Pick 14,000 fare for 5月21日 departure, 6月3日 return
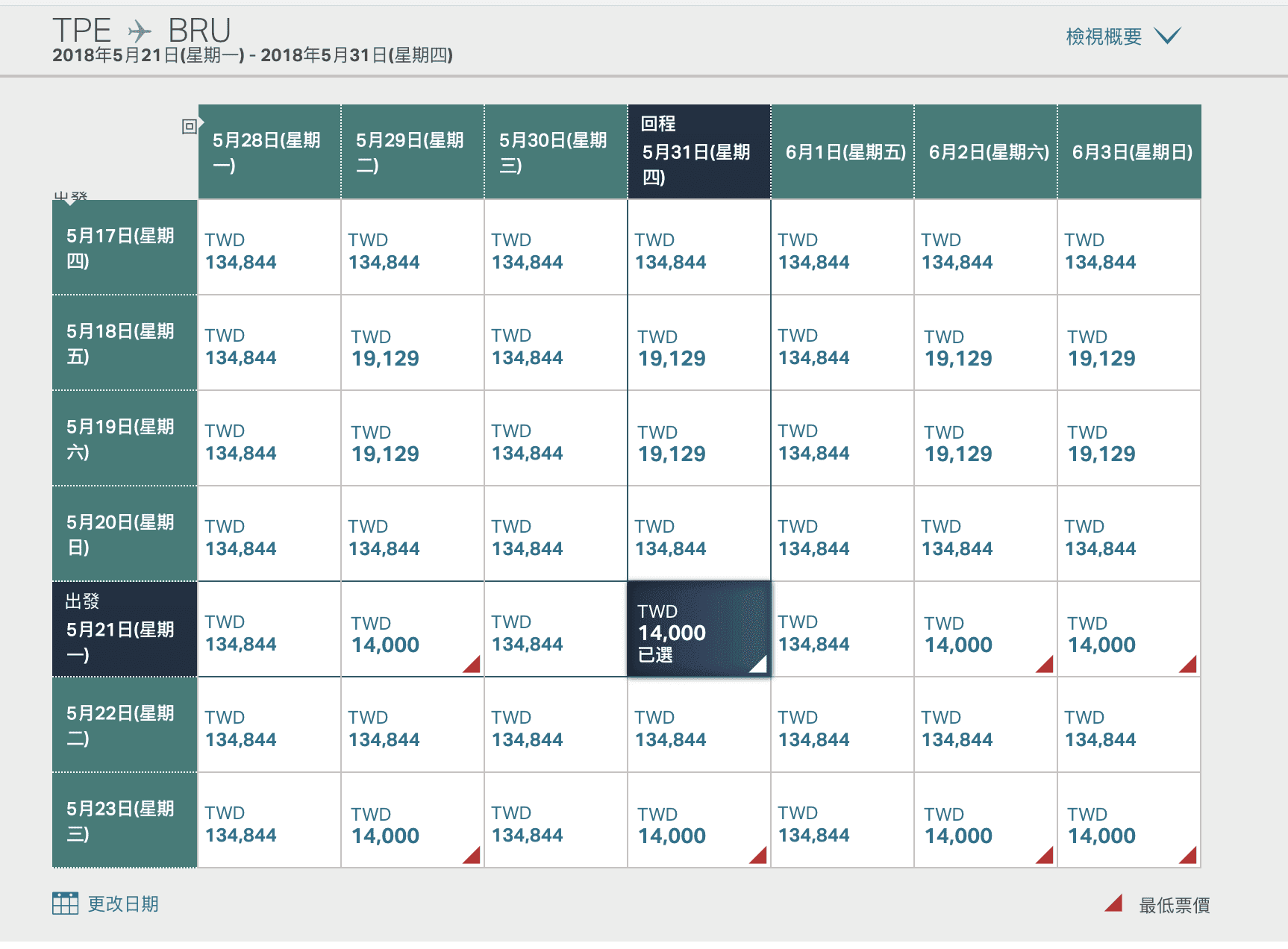This screenshot has height=949, width=1288. click(1129, 630)
